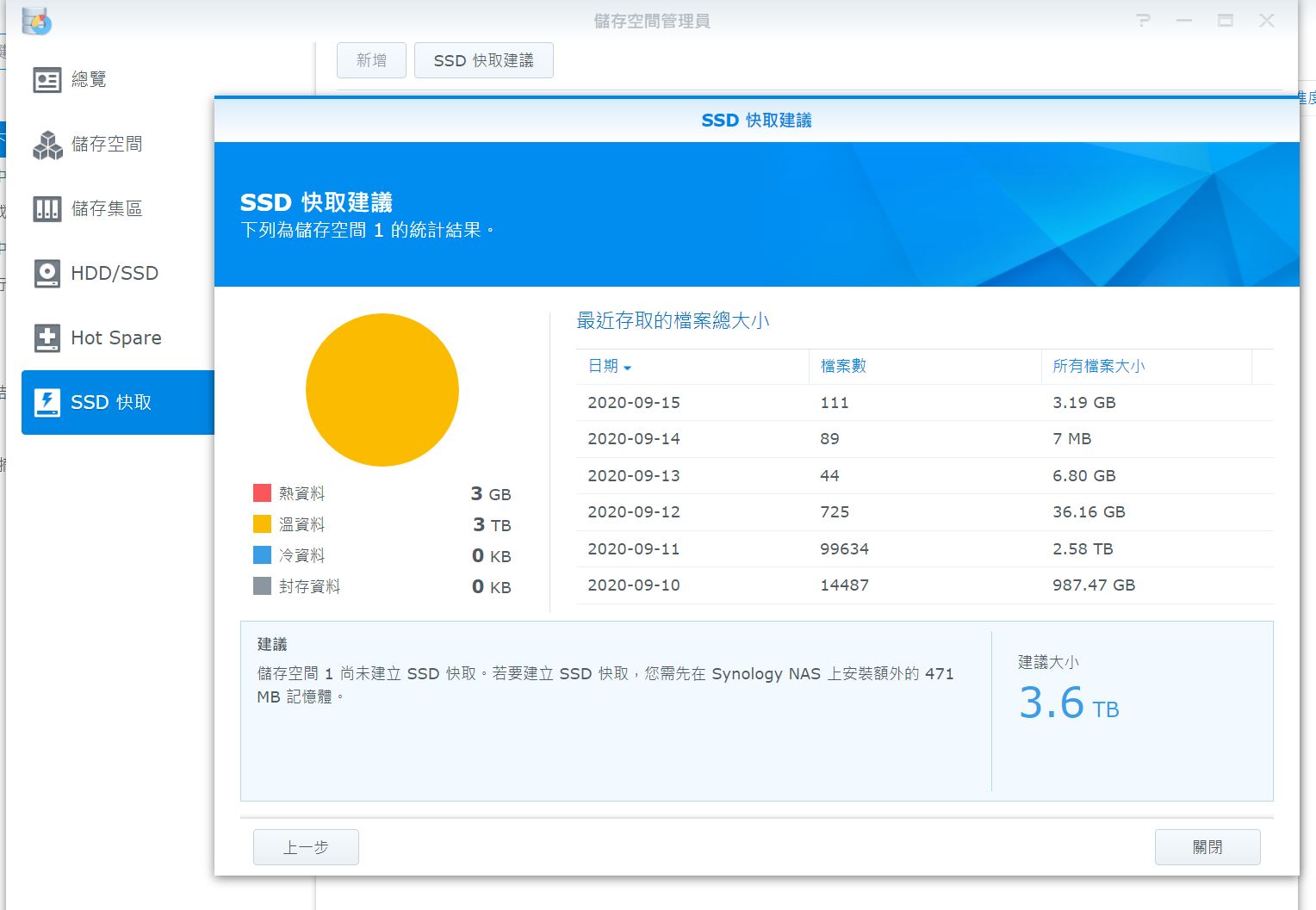Close the Storage Manager window
1316x910 pixels.
[x=1267, y=20]
